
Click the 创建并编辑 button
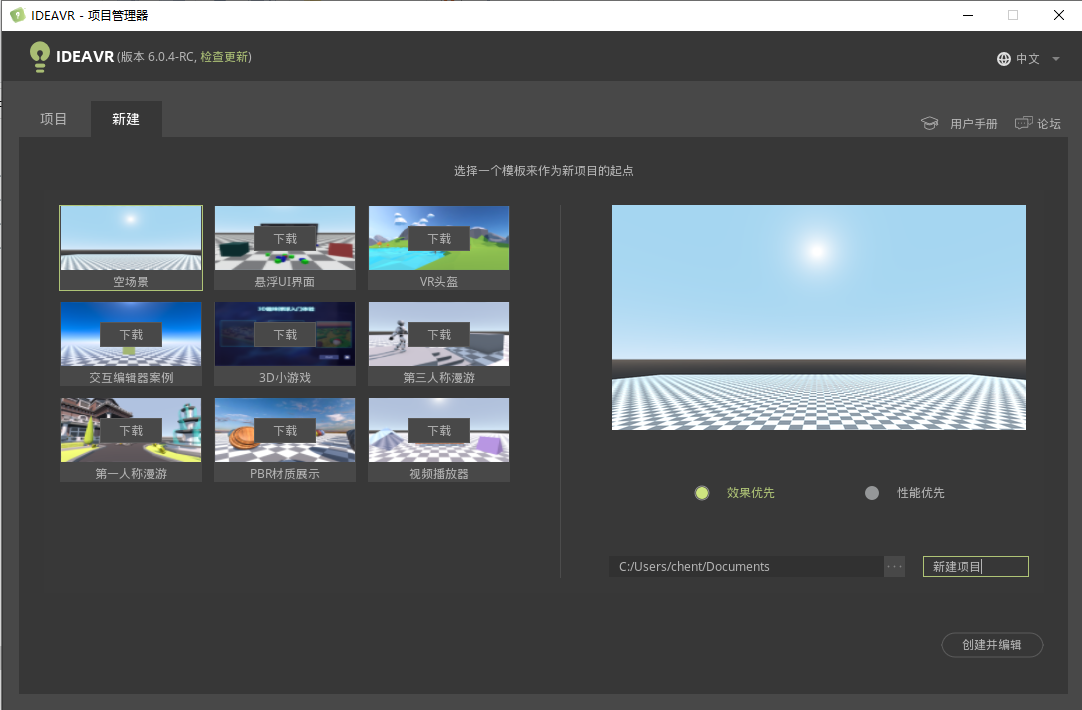click(992, 644)
